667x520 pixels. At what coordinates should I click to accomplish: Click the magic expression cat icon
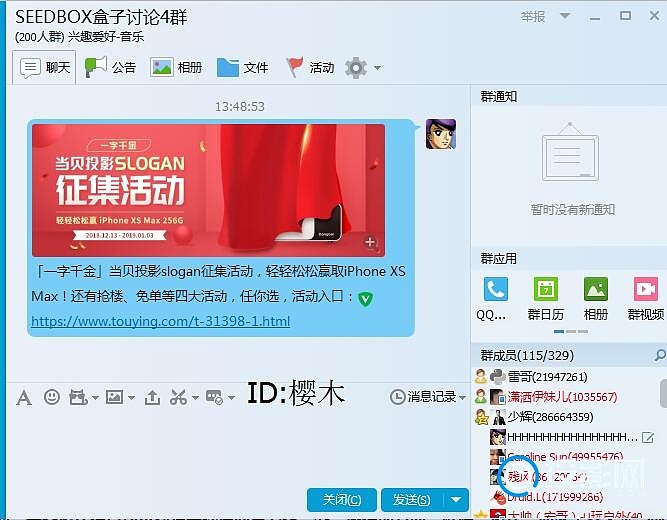coord(78,397)
